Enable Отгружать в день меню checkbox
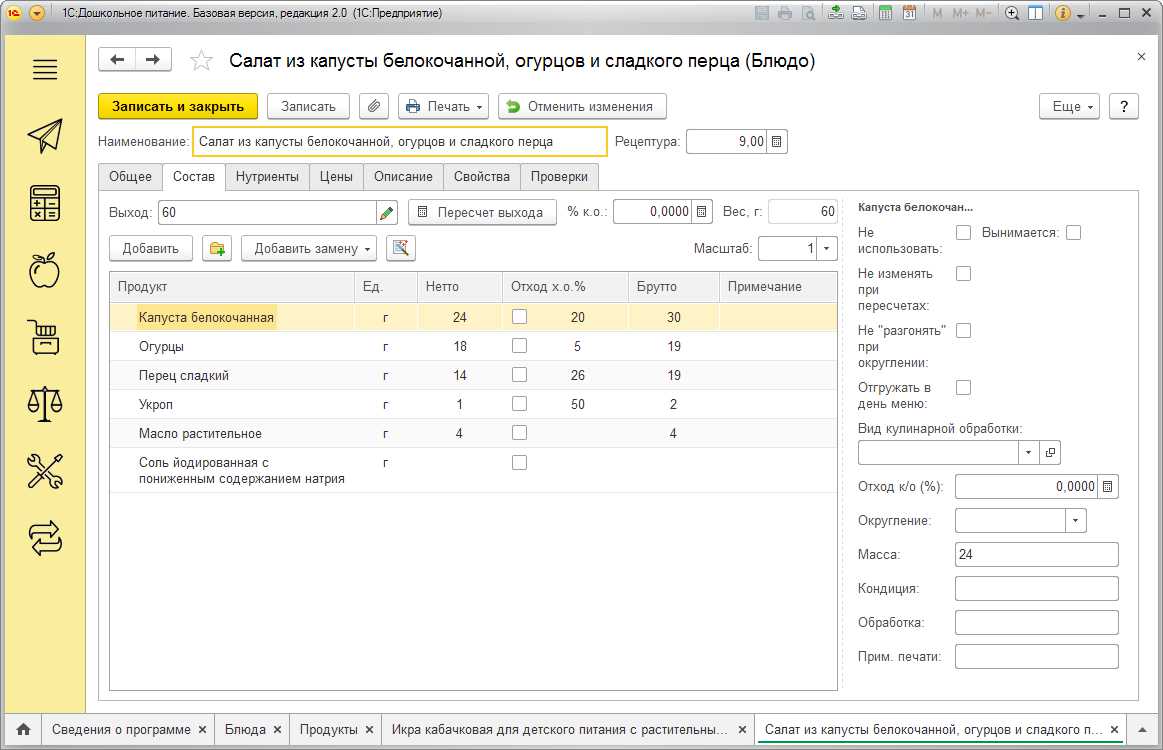 point(963,387)
